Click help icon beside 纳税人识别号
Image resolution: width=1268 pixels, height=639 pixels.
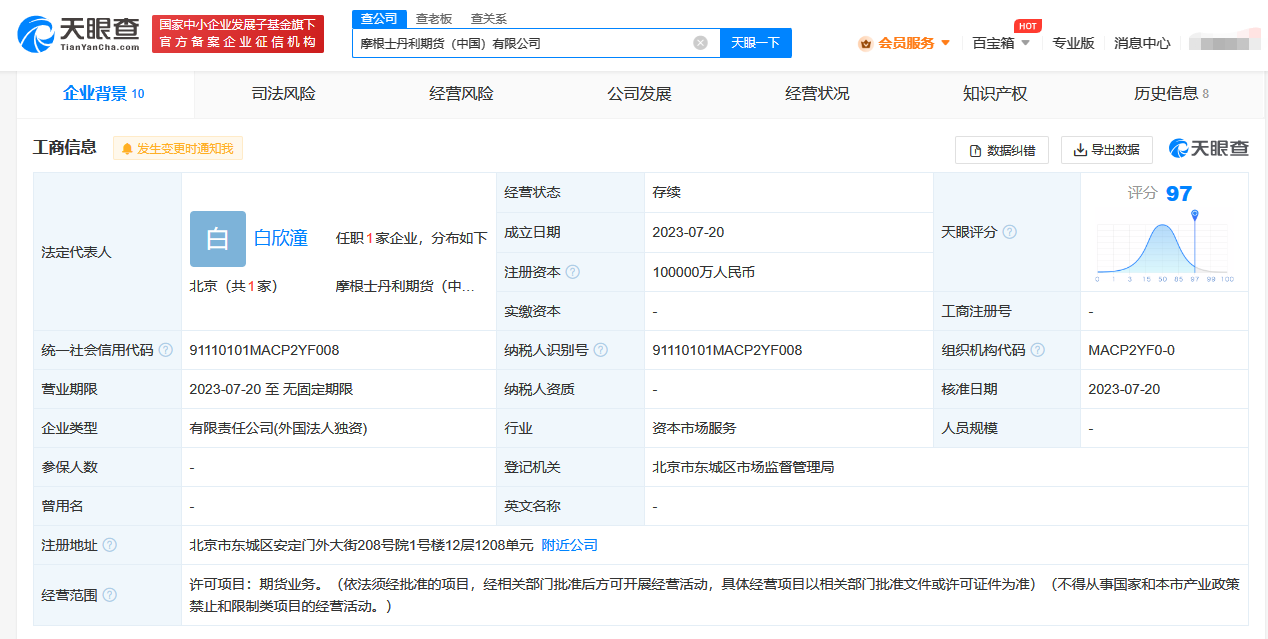click(600, 350)
